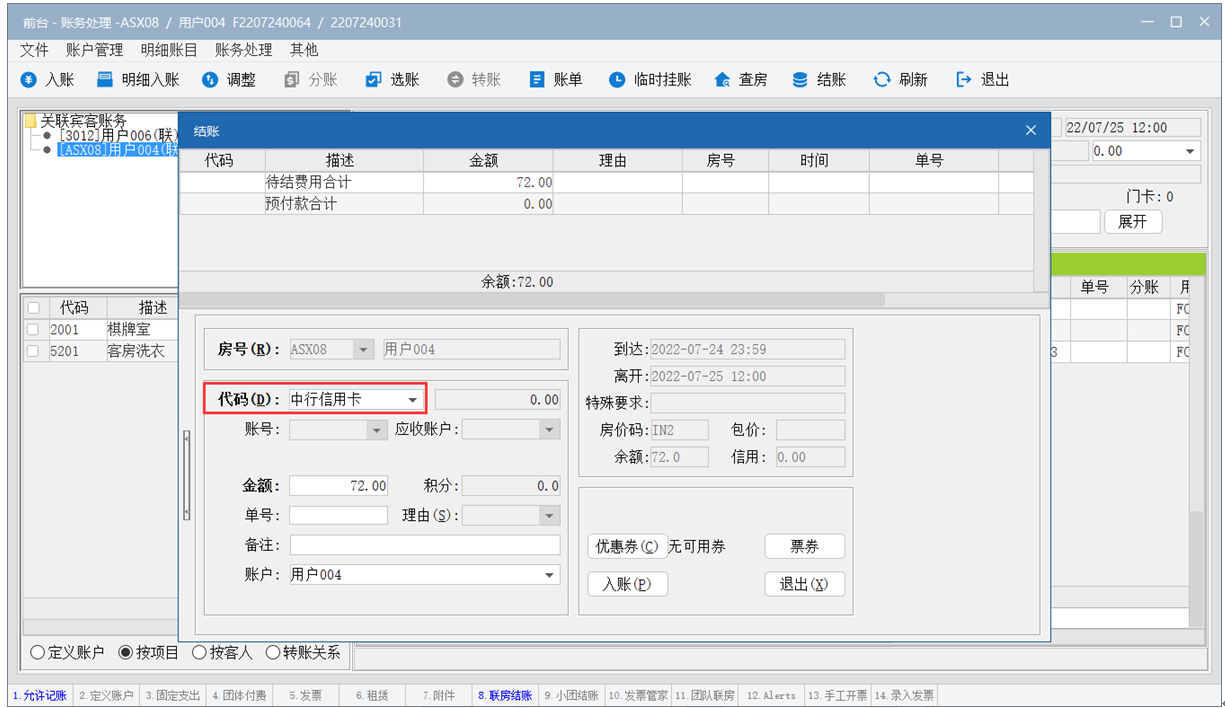Image resolution: width=1225 pixels, height=708 pixels.
Task: Open 明细入账 from the toolbar
Action: (x=105, y=80)
